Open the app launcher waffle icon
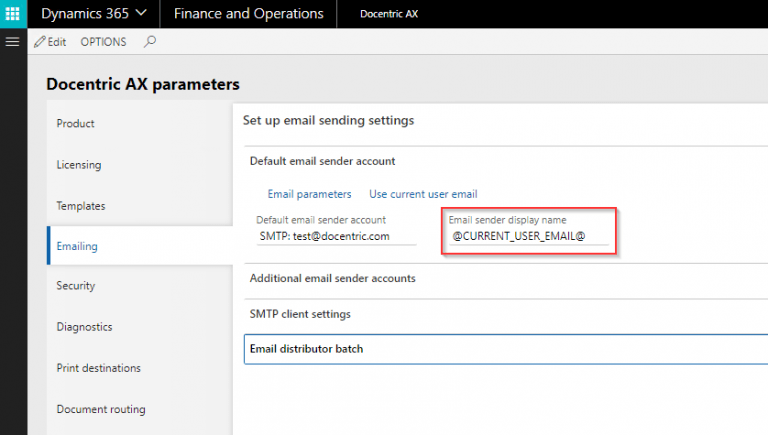Image resolution: width=768 pixels, height=435 pixels. [x=13, y=14]
